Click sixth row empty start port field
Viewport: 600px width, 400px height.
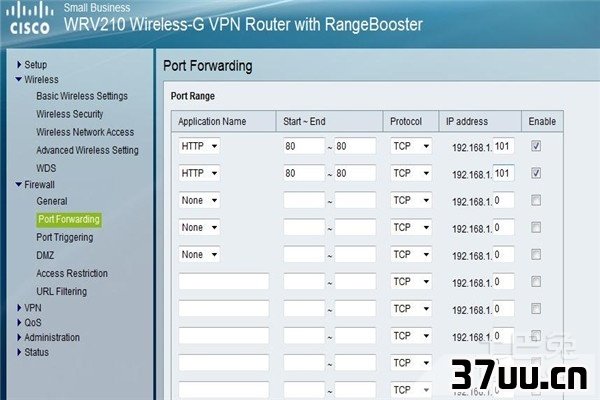point(304,282)
